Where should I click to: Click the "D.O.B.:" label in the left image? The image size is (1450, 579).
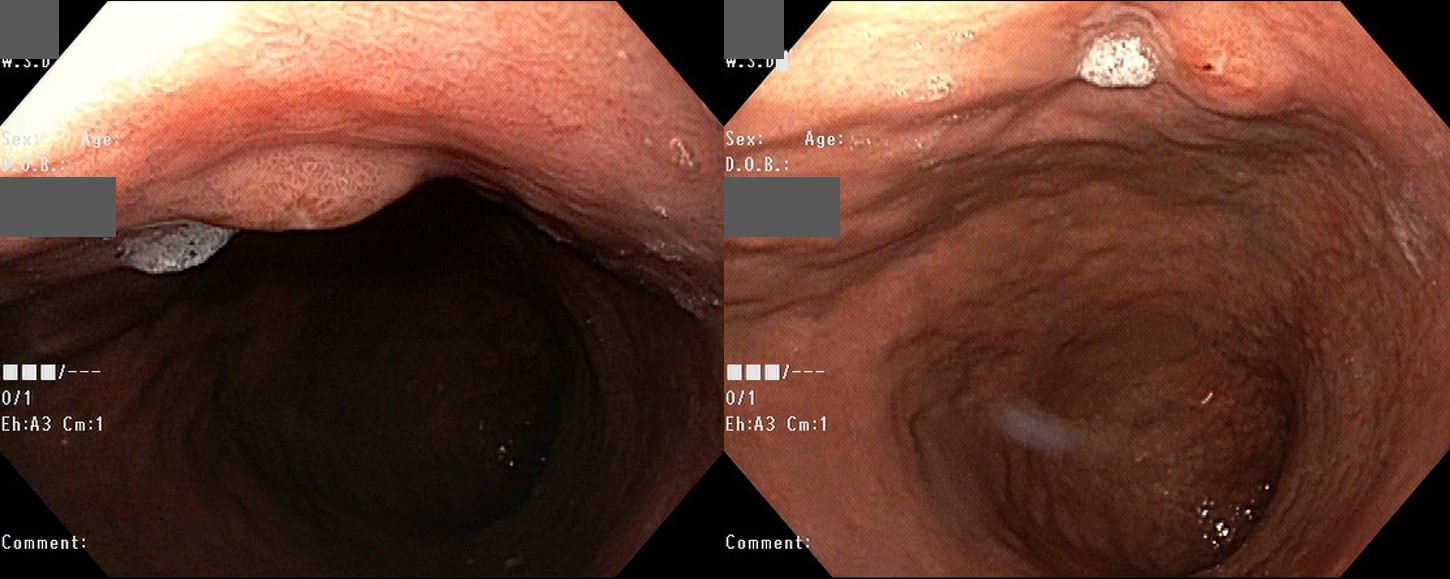point(34,164)
